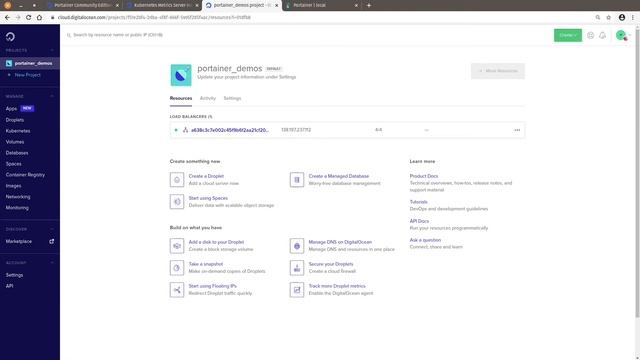Switch to the Activity tab
640x360 pixels.
(x=208, y=98)
